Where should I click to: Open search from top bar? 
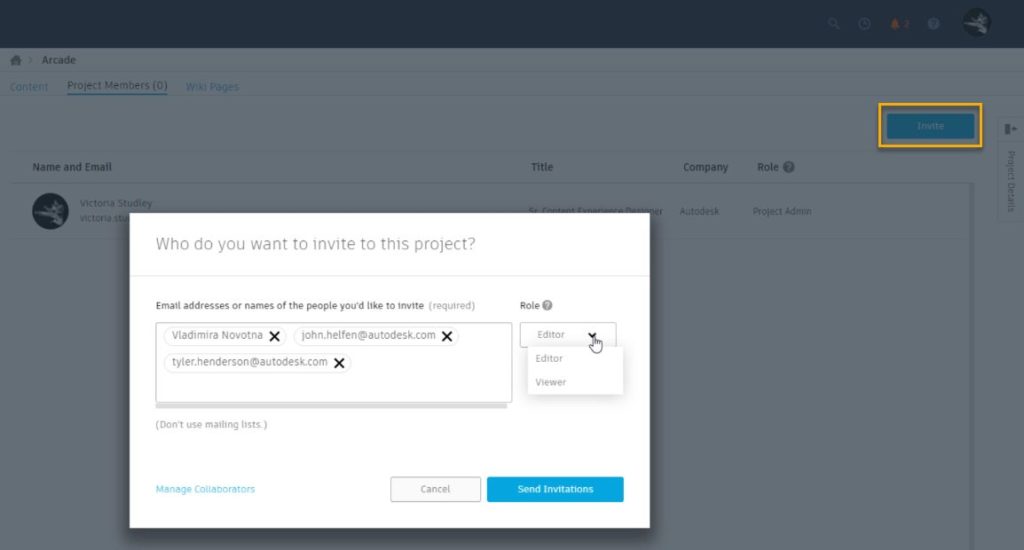pyautogui.click(x=834, y=24)
